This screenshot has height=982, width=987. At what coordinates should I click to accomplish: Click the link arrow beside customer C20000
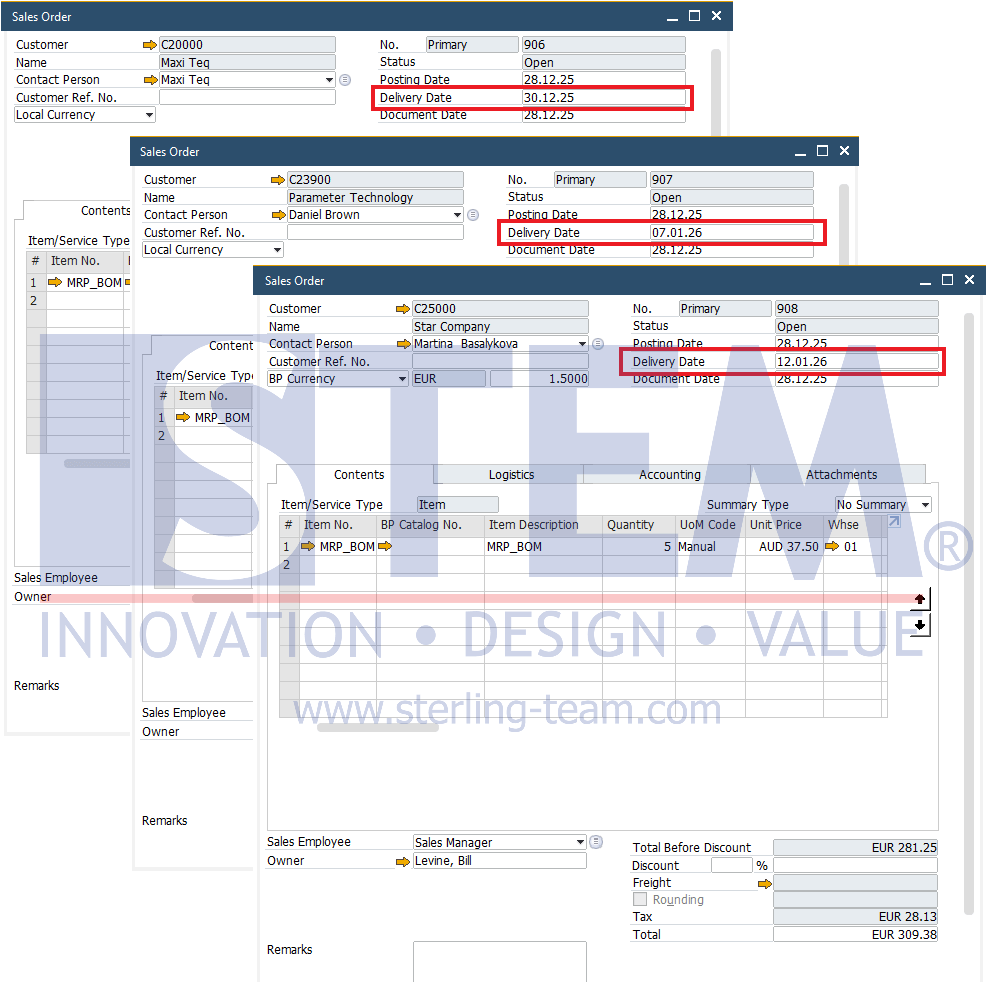(150, 45)
